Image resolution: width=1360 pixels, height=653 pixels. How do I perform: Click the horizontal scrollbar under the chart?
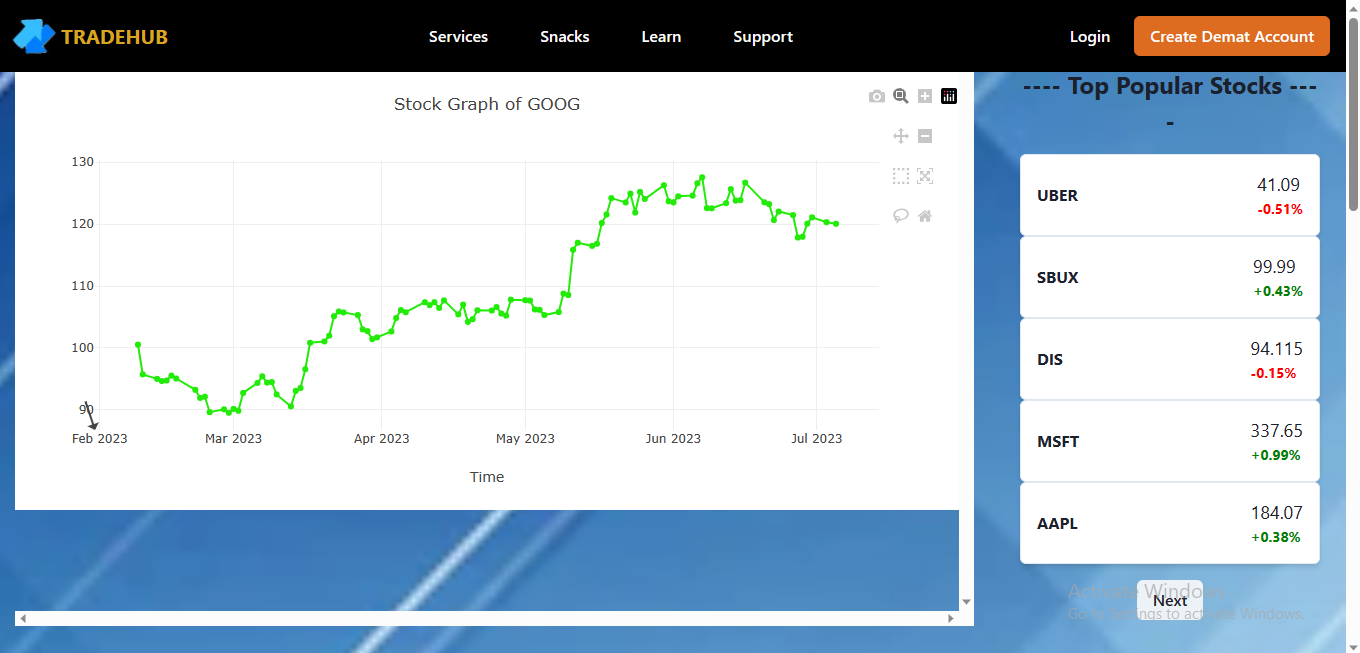487,618
